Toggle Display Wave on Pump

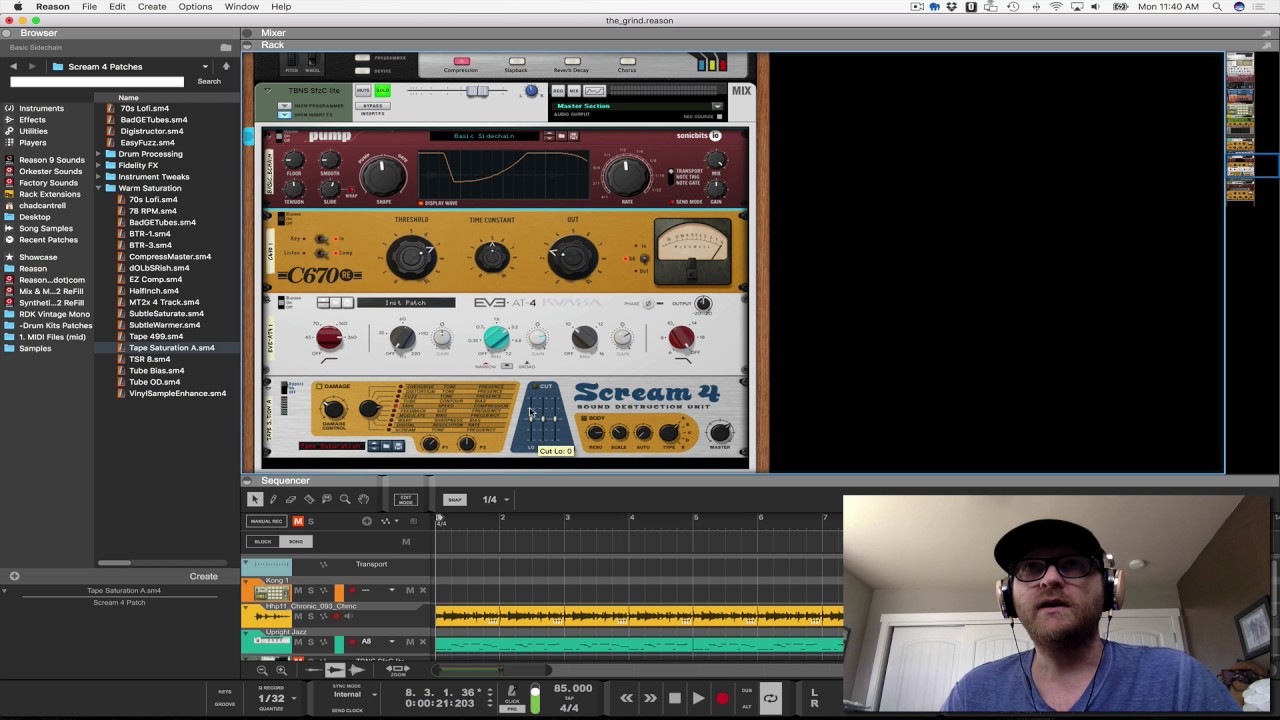pos(423,203)
